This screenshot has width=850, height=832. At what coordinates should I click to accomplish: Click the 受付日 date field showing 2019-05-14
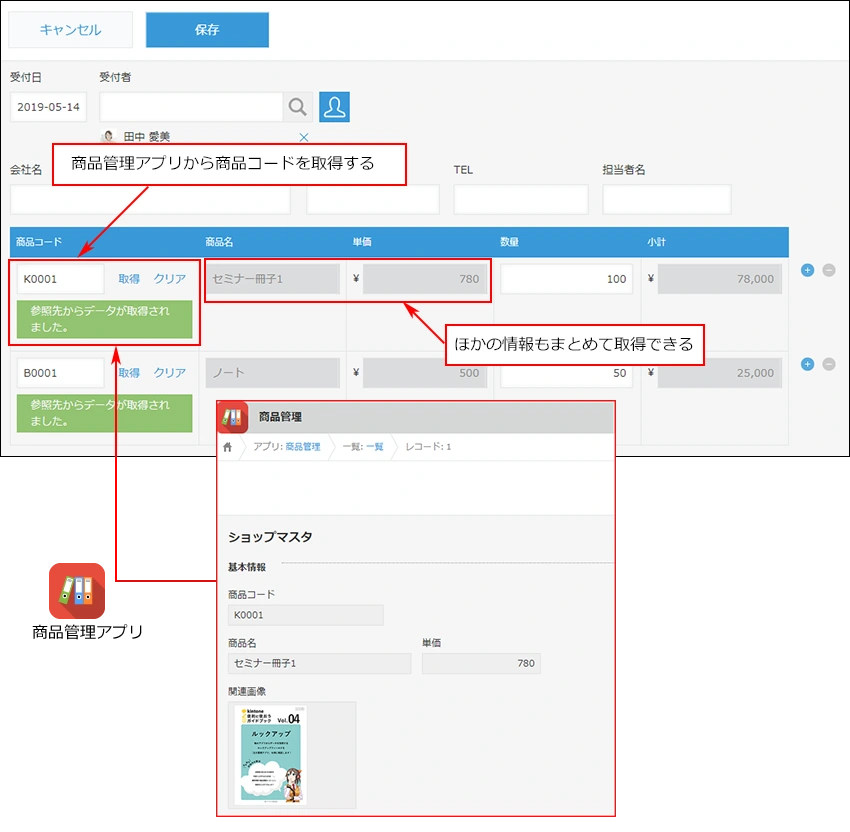(x=47, y=106)
